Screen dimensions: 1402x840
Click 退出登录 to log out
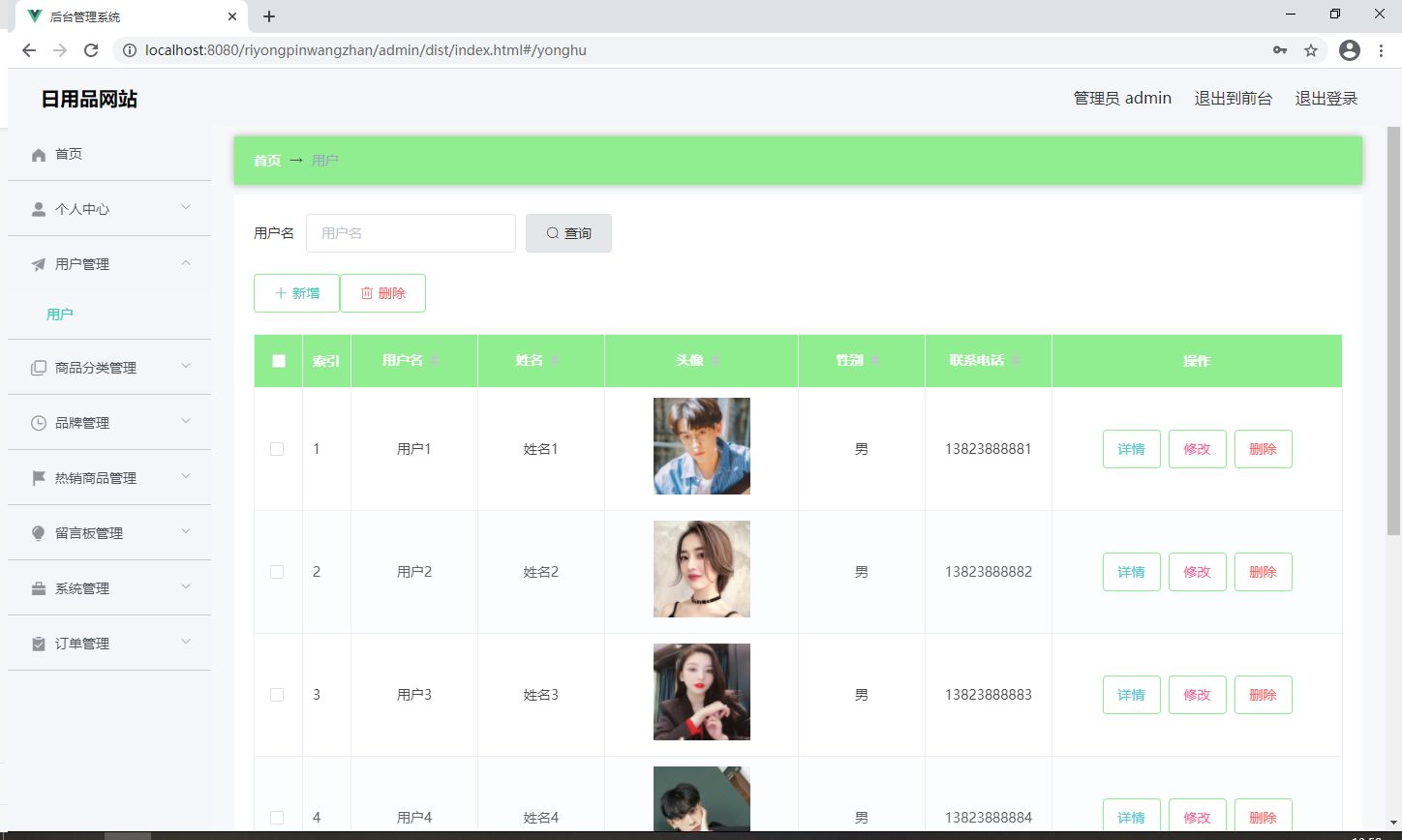point(1326,99)
